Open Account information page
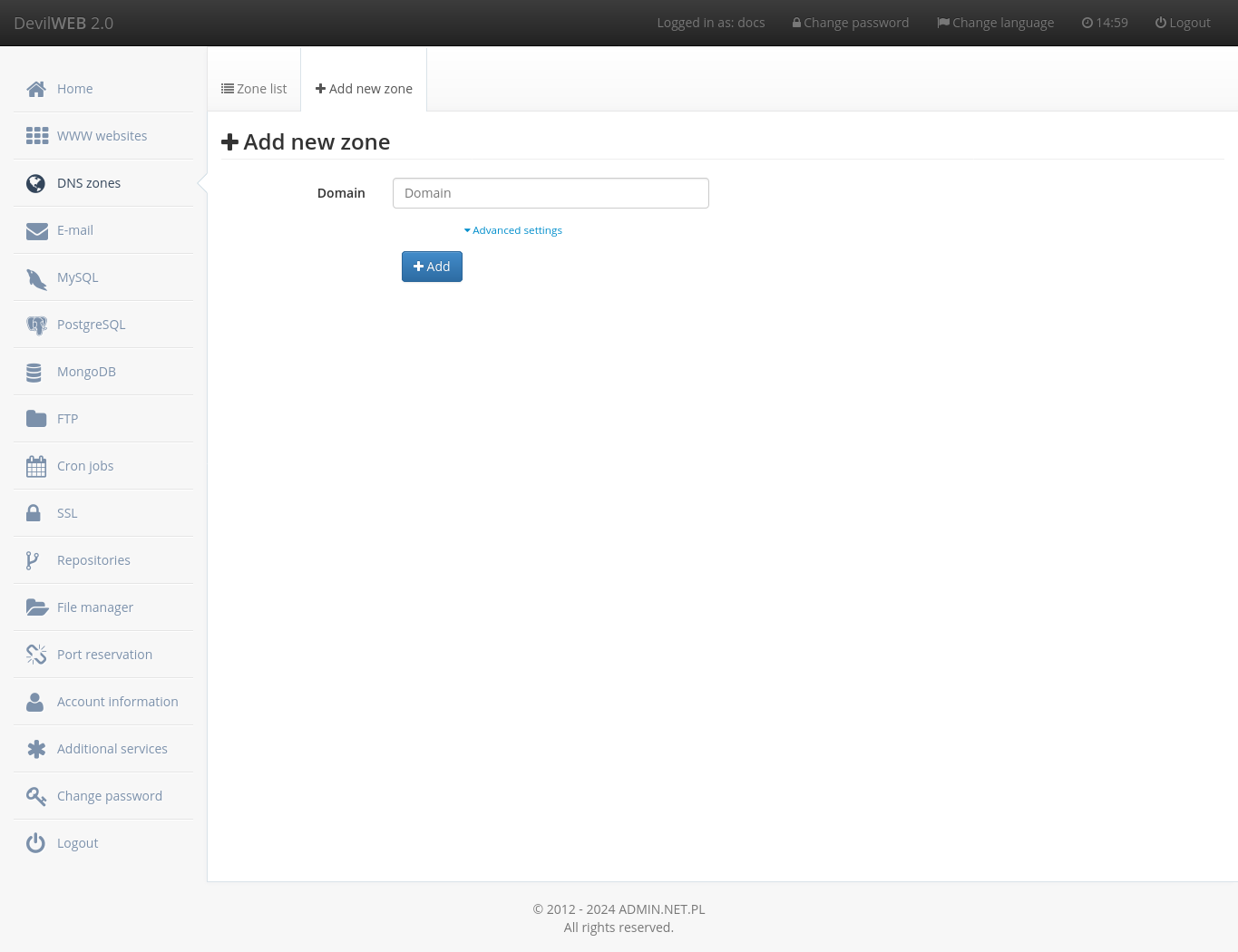Image resolution: width=1238 pixels, height=952 pixels. 117,701
